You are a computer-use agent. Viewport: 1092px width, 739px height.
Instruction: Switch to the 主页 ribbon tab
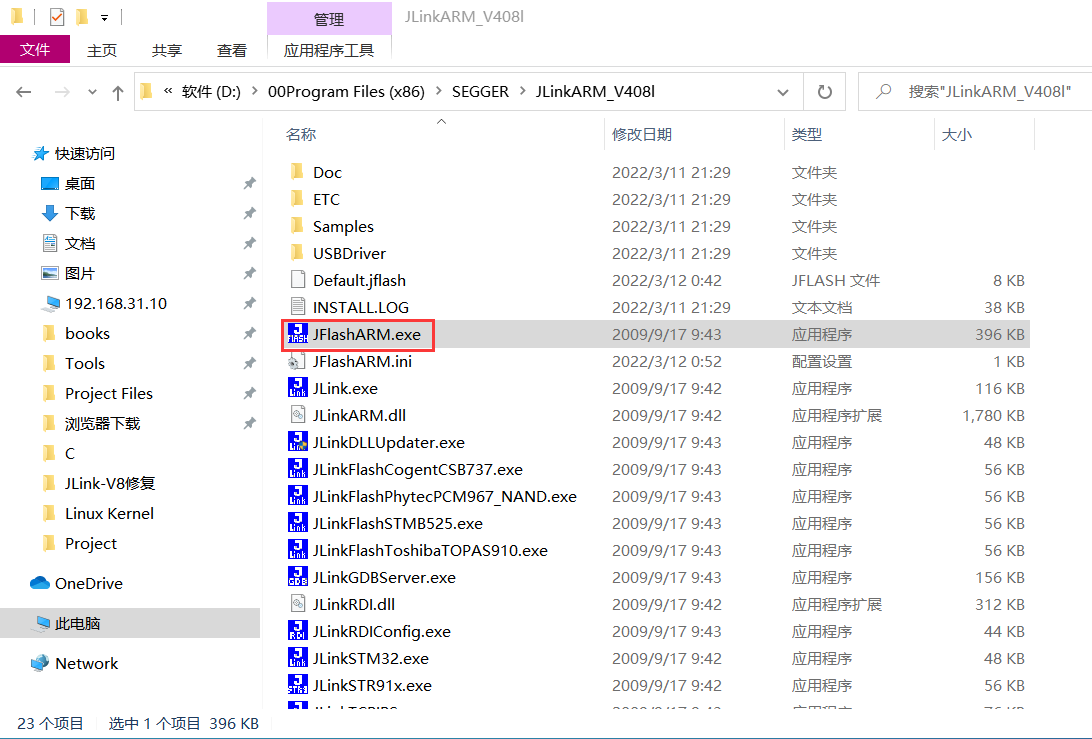(x=102, y=50)
